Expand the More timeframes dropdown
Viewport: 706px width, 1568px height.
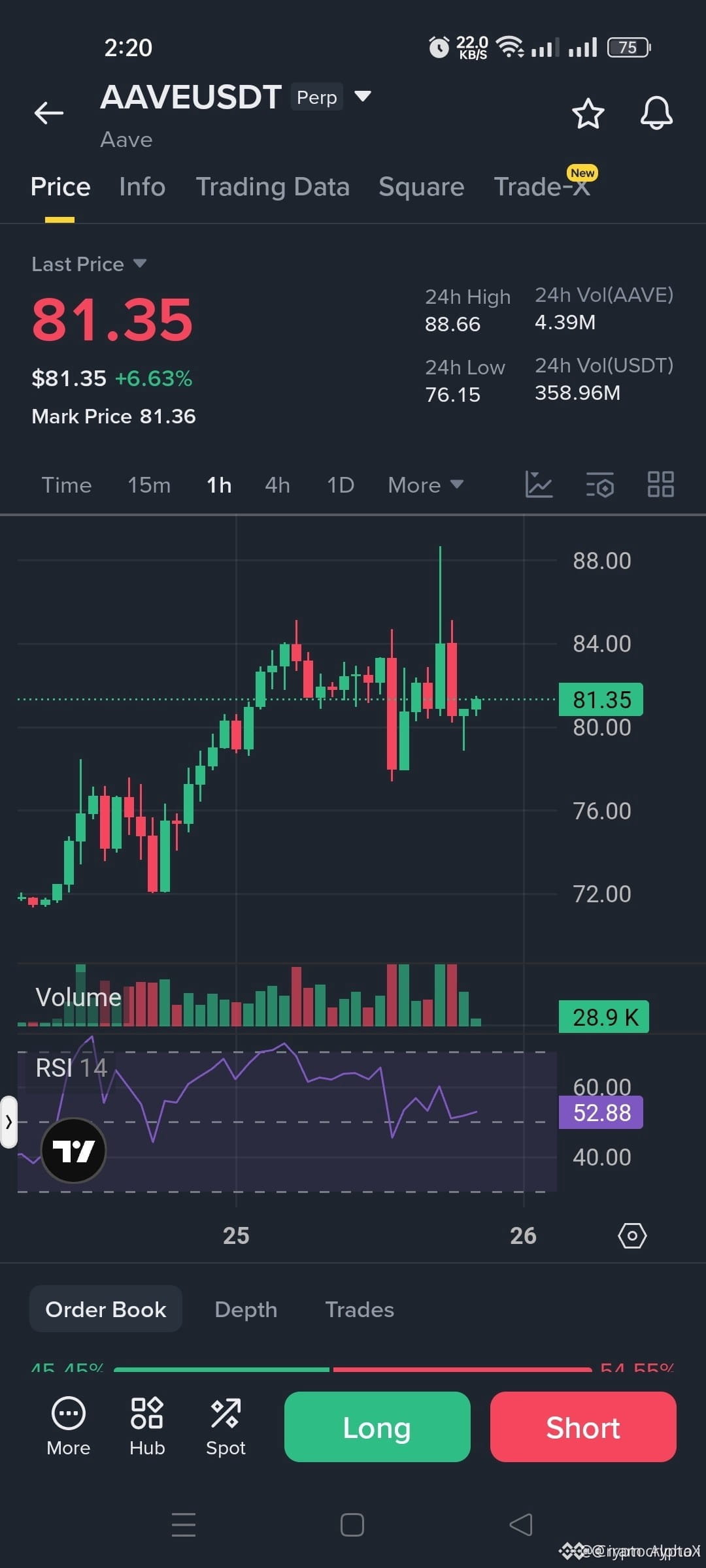click(x=426, y=485)
